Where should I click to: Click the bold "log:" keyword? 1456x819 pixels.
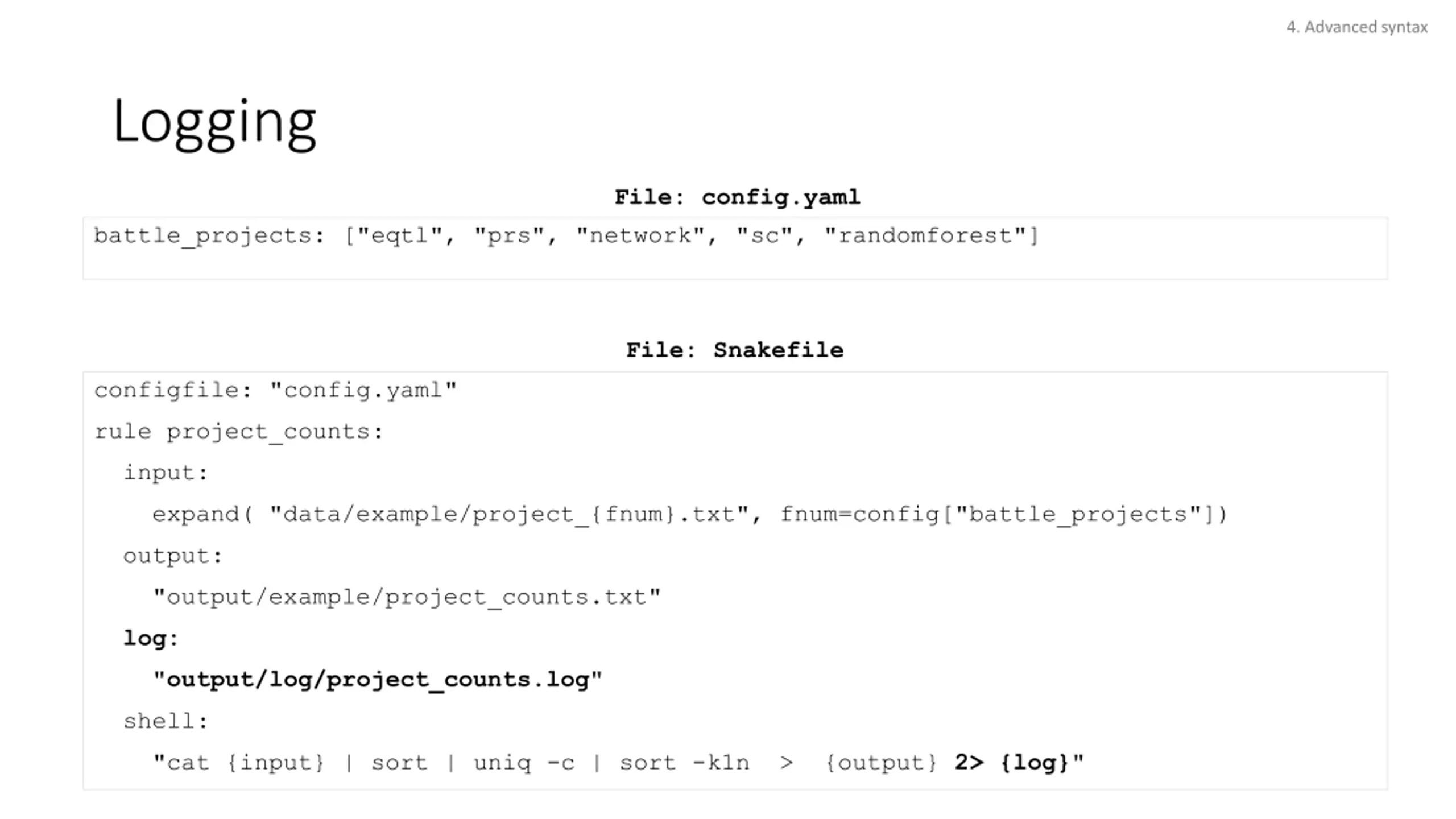151,639
